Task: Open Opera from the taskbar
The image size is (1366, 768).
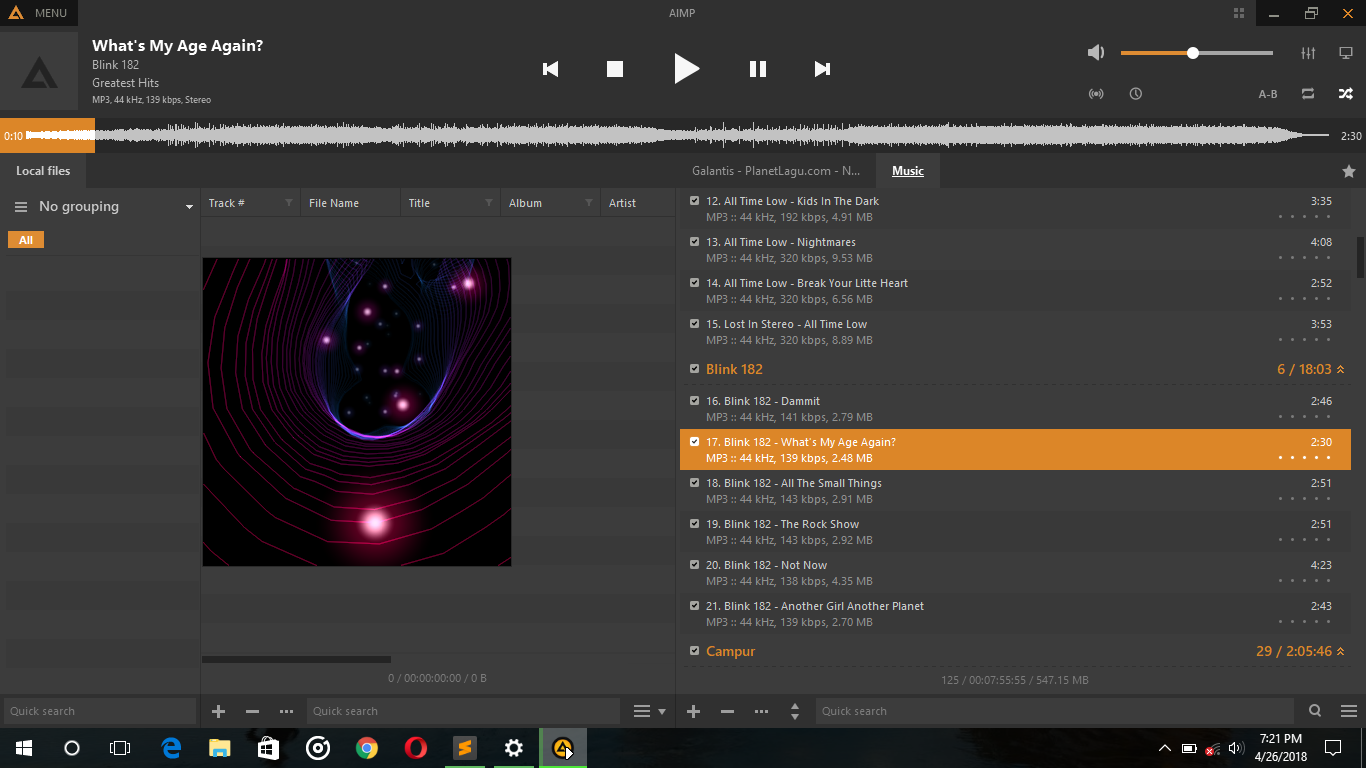Action: (416, 748)
